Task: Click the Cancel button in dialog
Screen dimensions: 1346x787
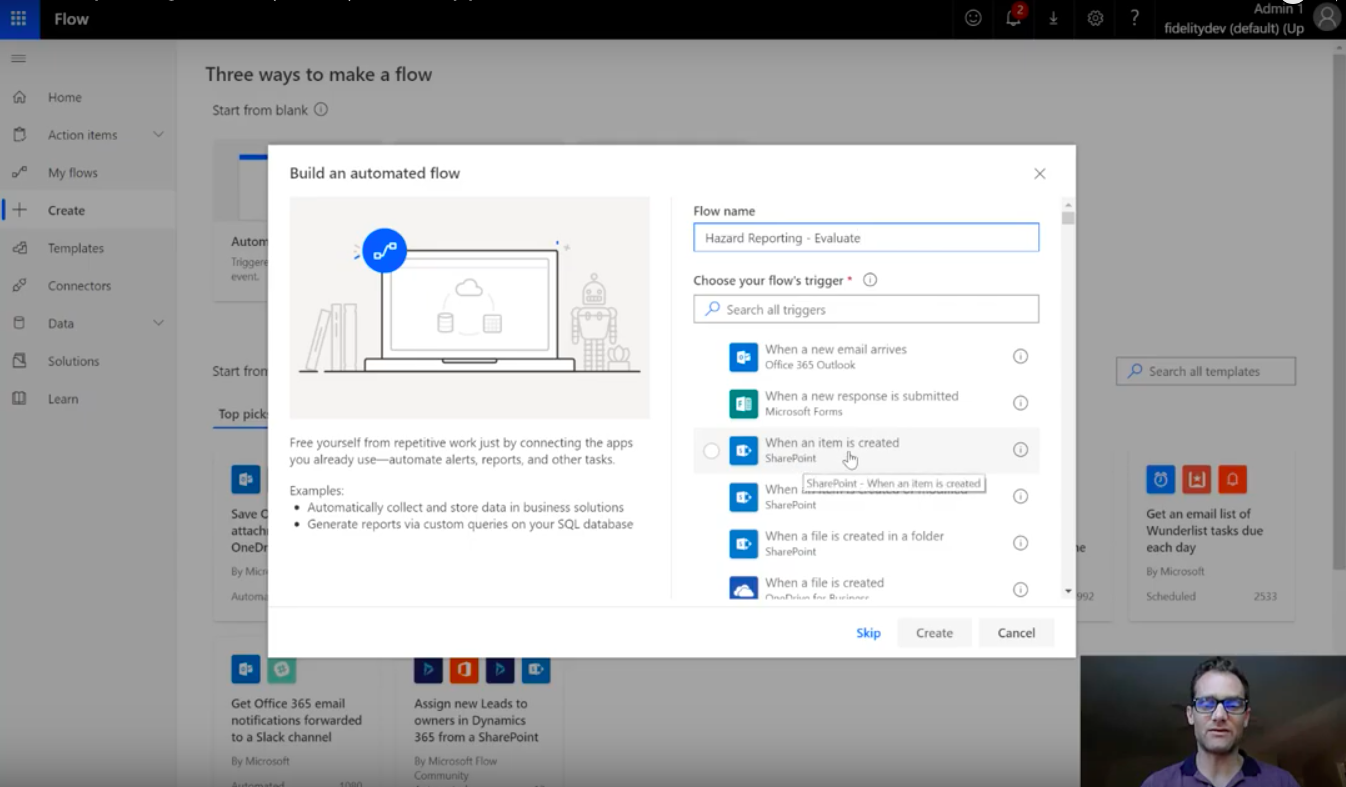Action: coord(1016,633)
